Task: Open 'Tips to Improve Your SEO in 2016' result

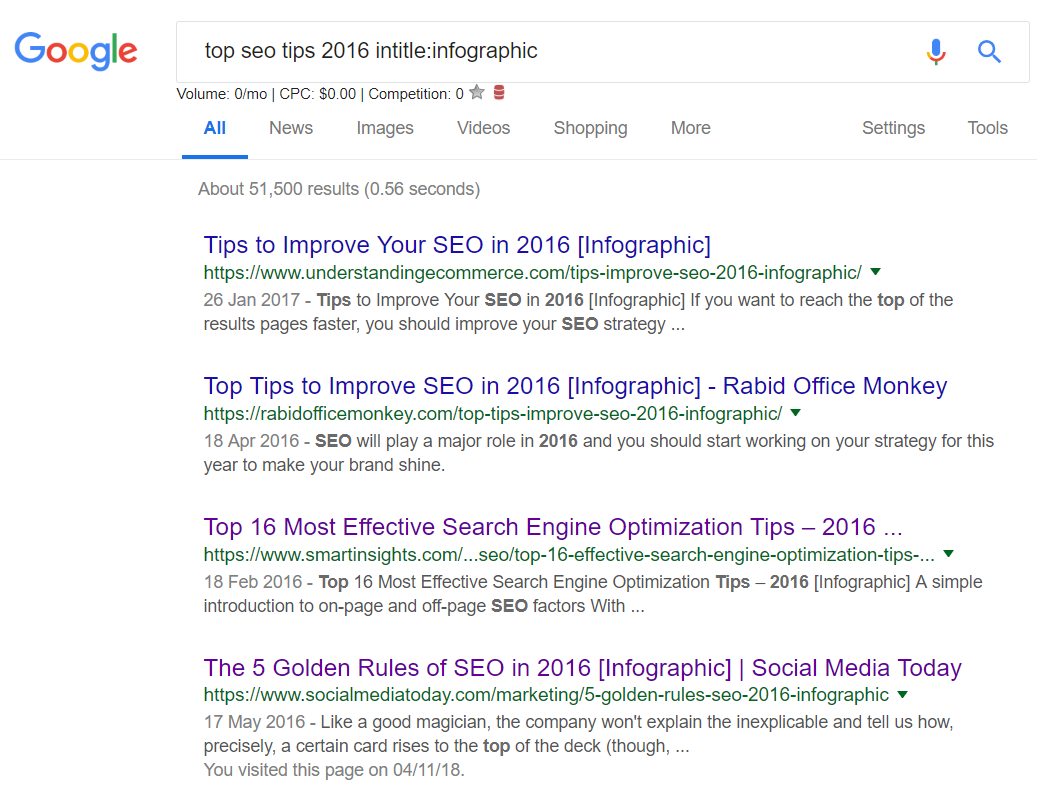Action: point(457,245)
